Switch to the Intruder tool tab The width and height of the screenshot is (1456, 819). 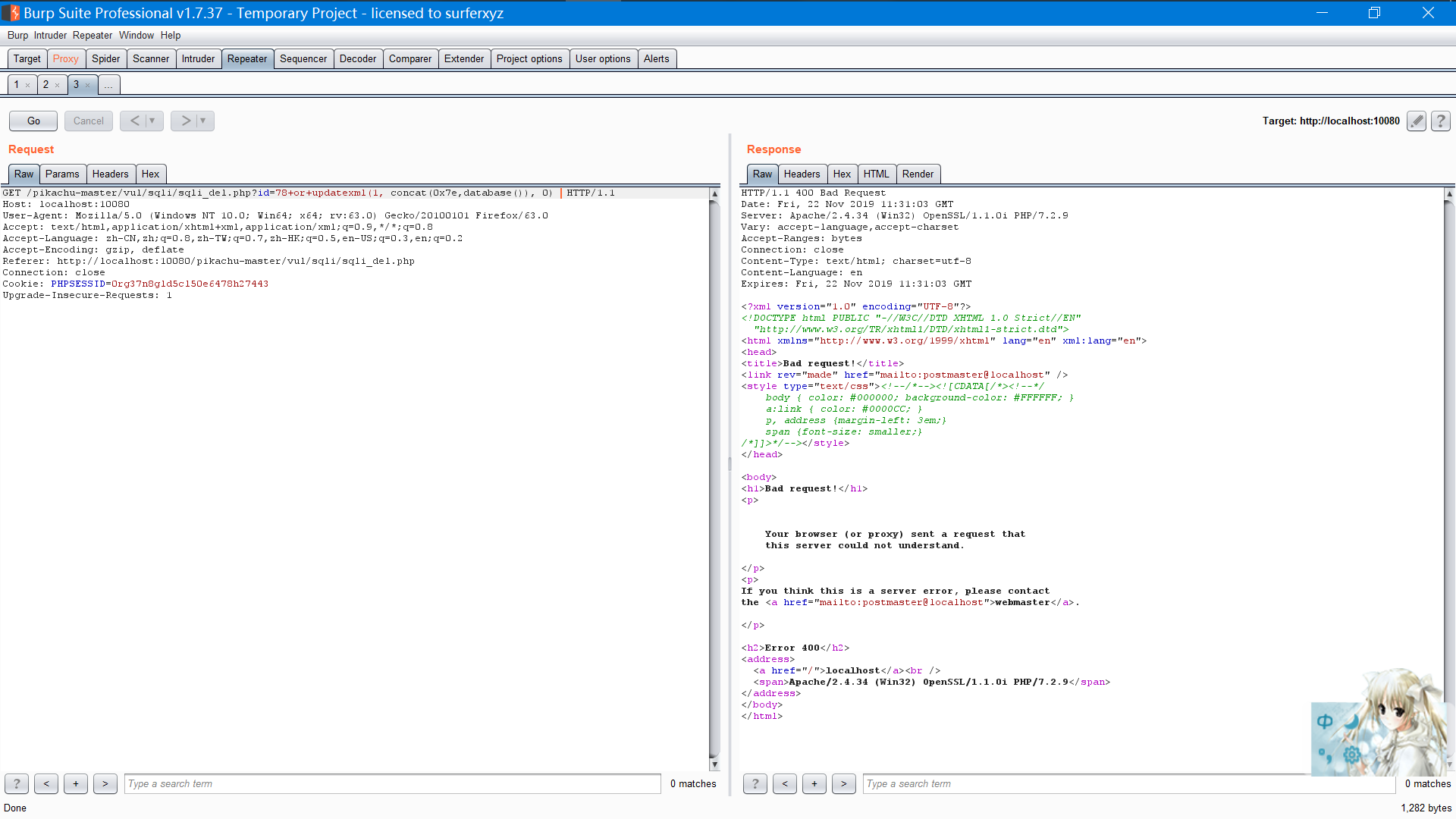[x=198, y=58]
